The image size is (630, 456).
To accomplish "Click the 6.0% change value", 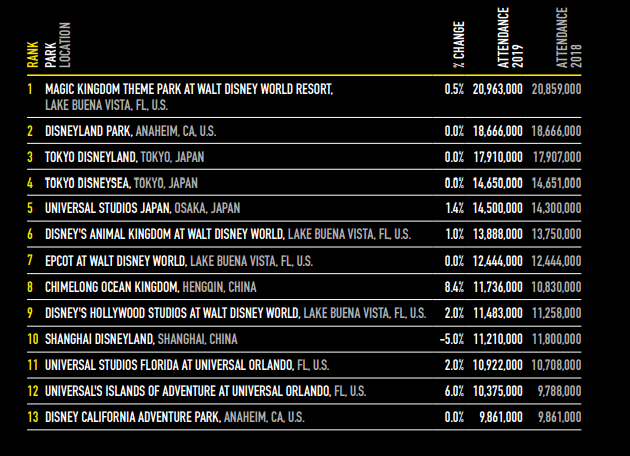I will pos(454,391).
